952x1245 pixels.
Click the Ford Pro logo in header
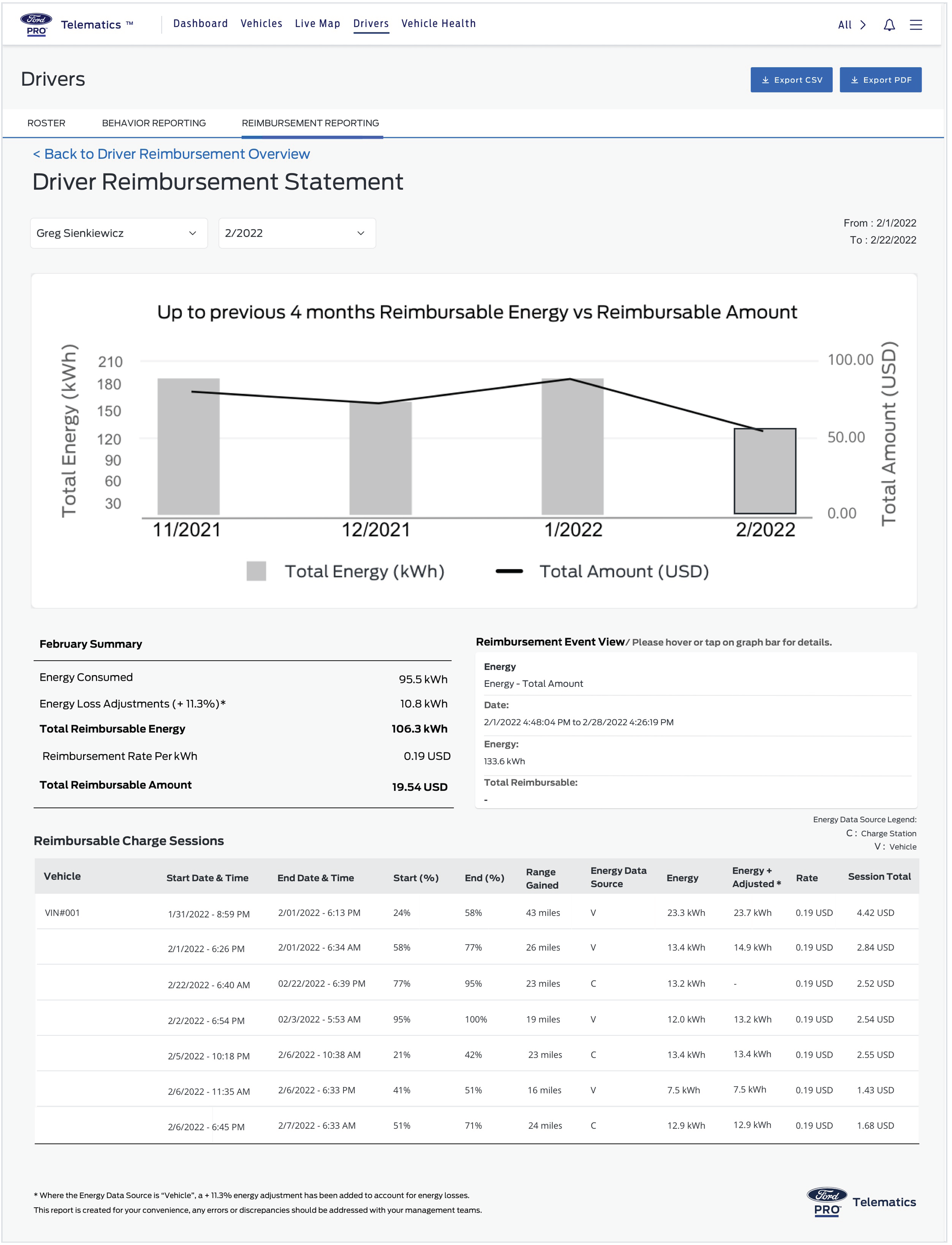[37, 24]
